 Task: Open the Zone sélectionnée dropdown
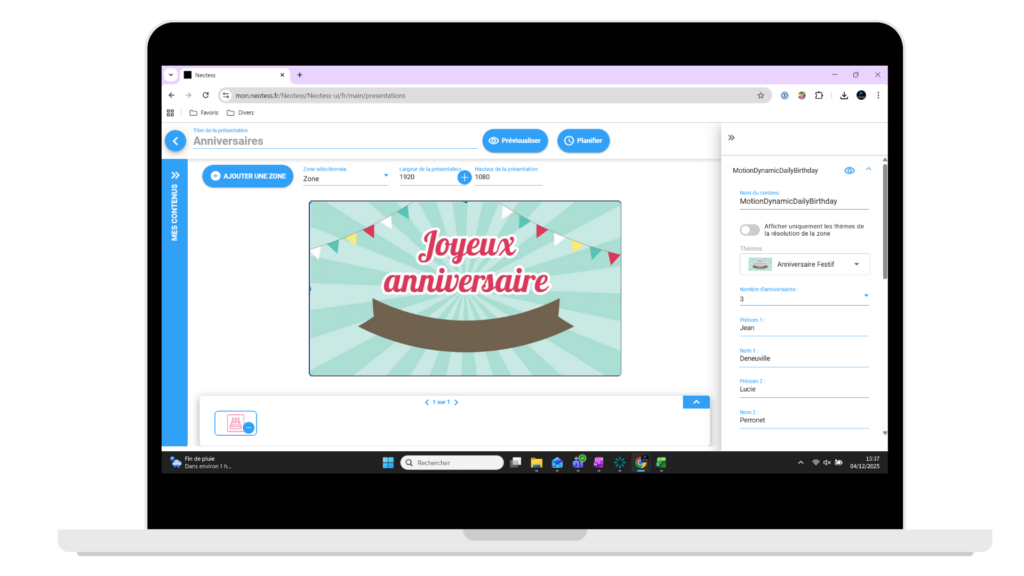click(385, 176)
